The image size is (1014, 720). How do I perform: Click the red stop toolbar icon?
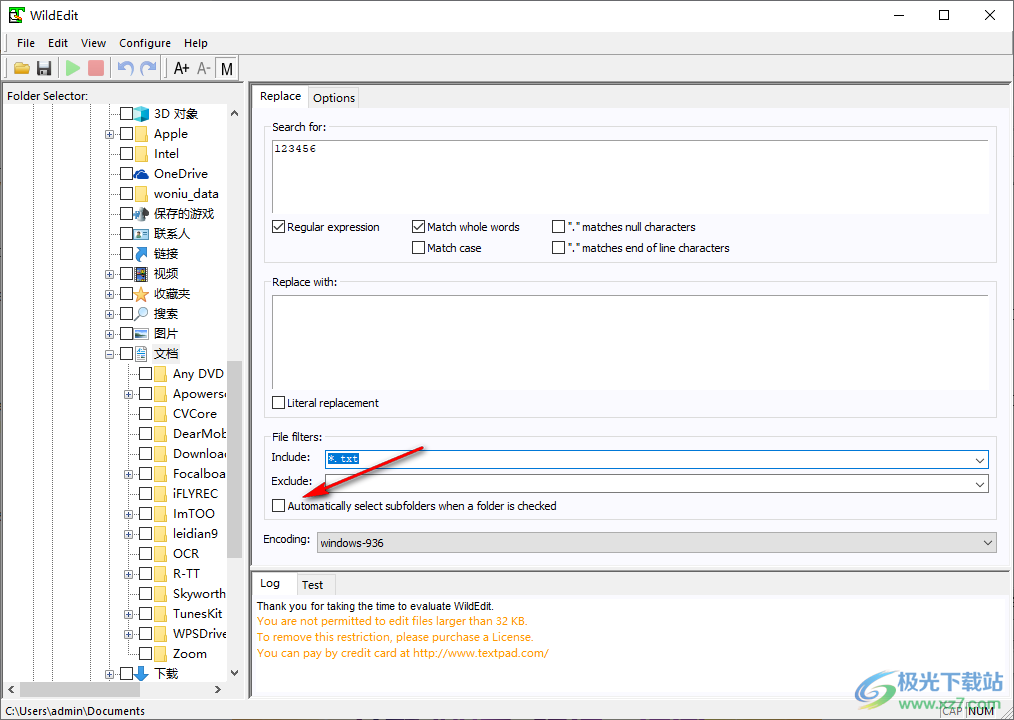[x=96, y=68]
